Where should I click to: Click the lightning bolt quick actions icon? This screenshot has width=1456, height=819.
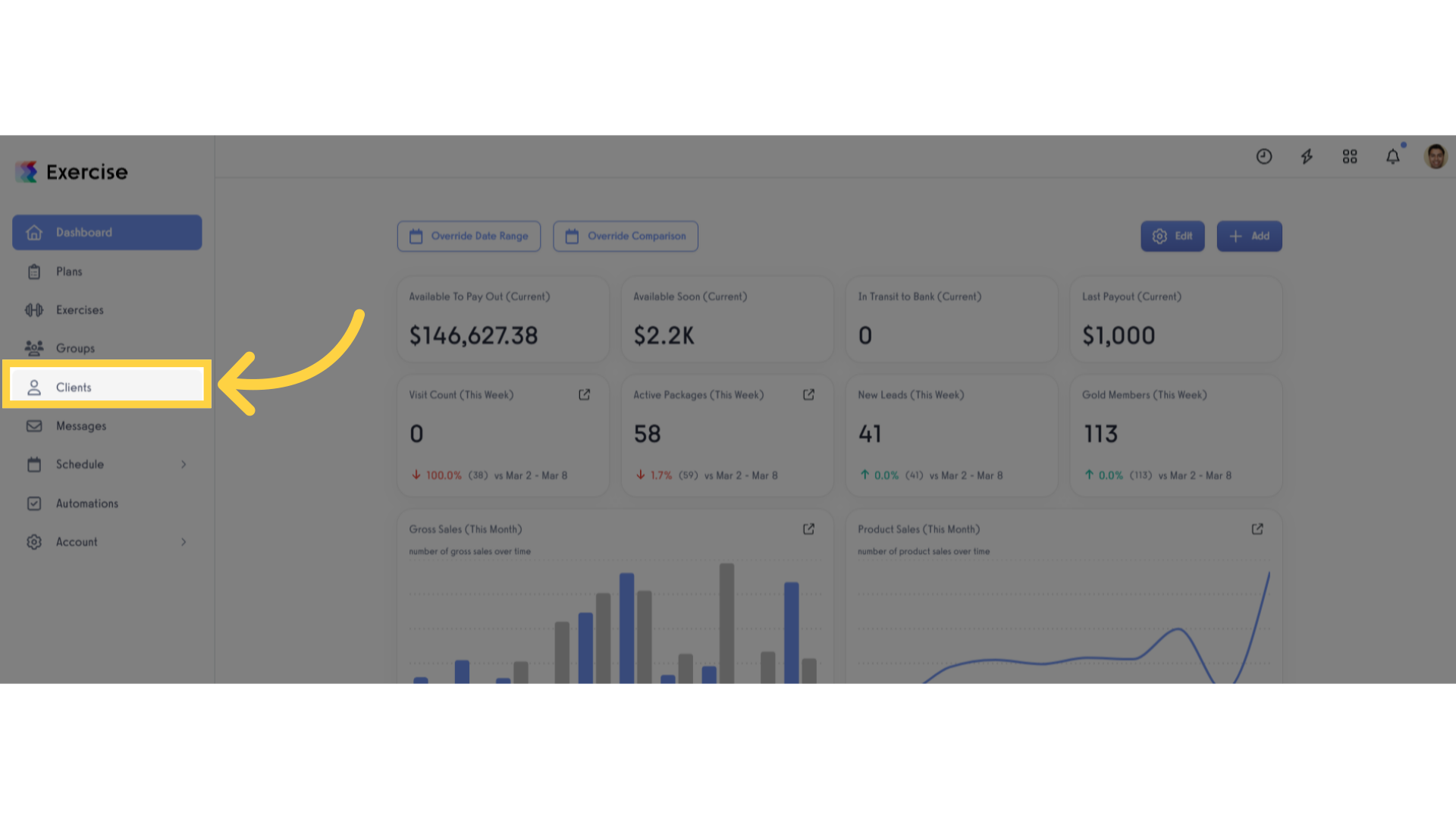[1307, 156]
